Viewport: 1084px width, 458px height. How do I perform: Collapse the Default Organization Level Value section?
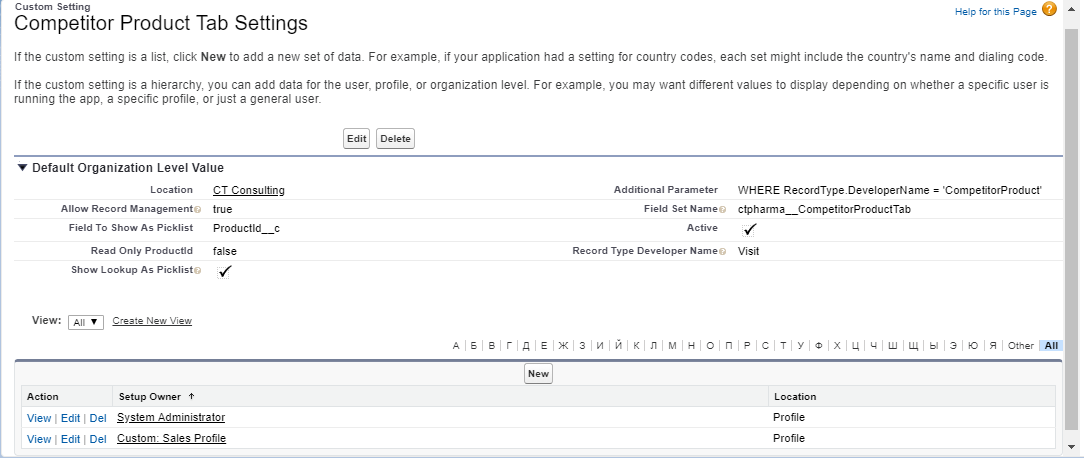click(x=23, y=168)
